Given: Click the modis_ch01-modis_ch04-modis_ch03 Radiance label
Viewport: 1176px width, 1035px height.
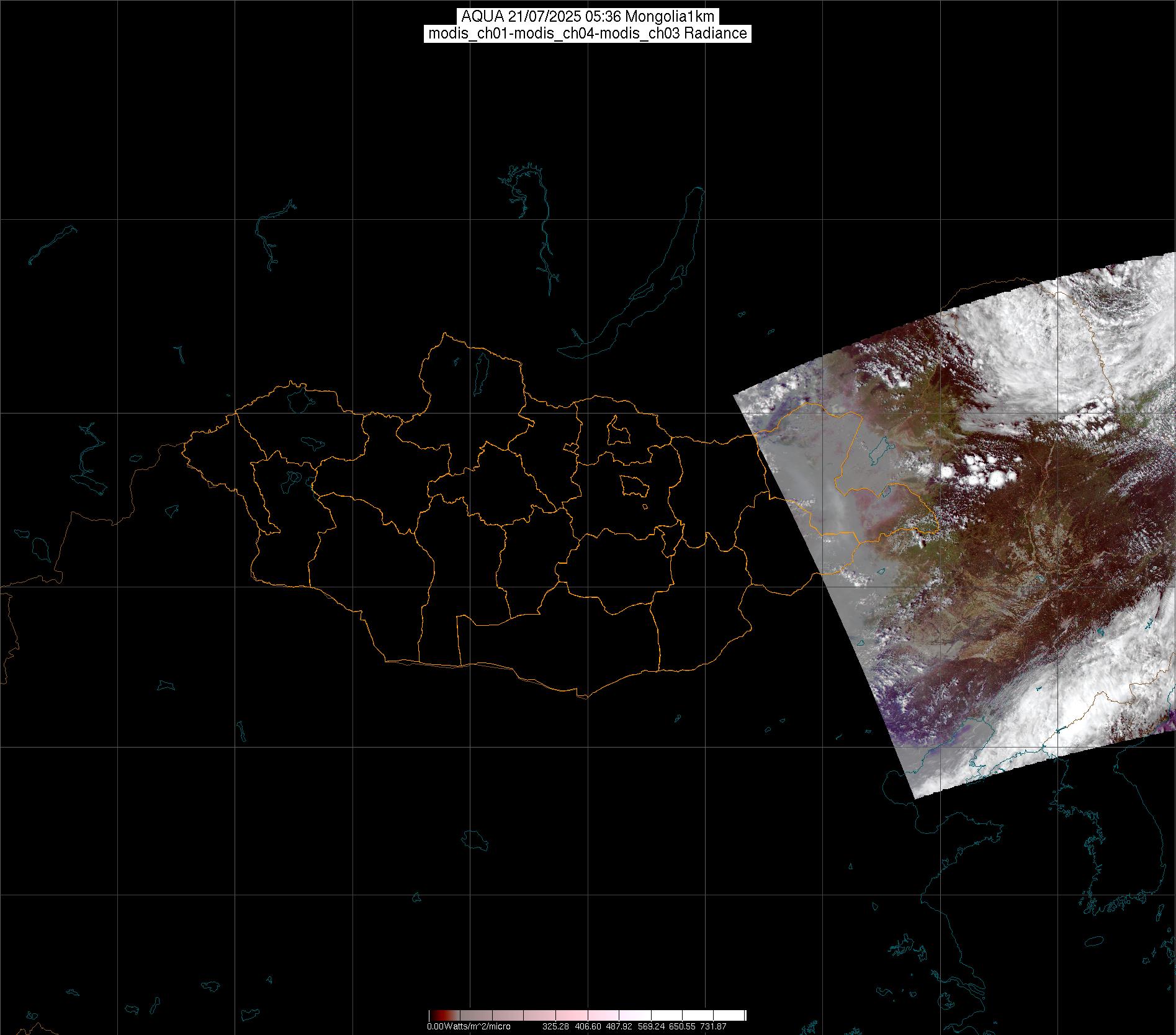Looking at the screenshot, I should (587, 34).
